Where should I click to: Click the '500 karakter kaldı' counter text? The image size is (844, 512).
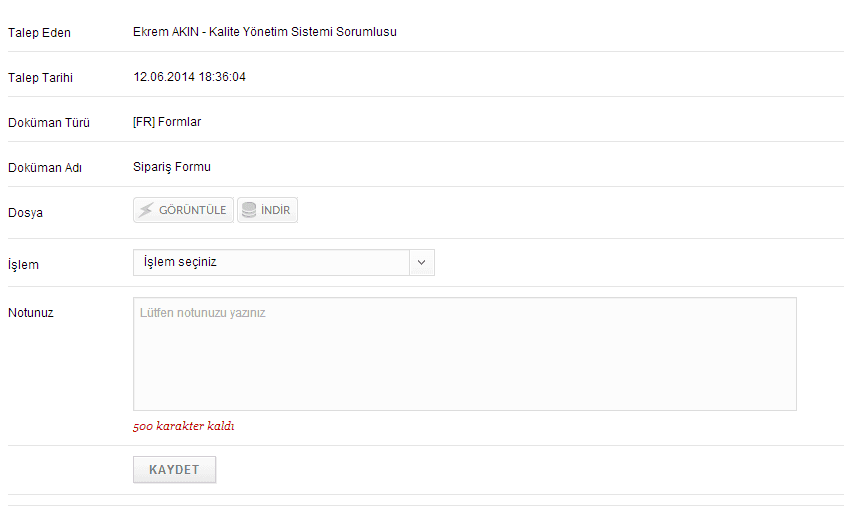click(184, 426)
